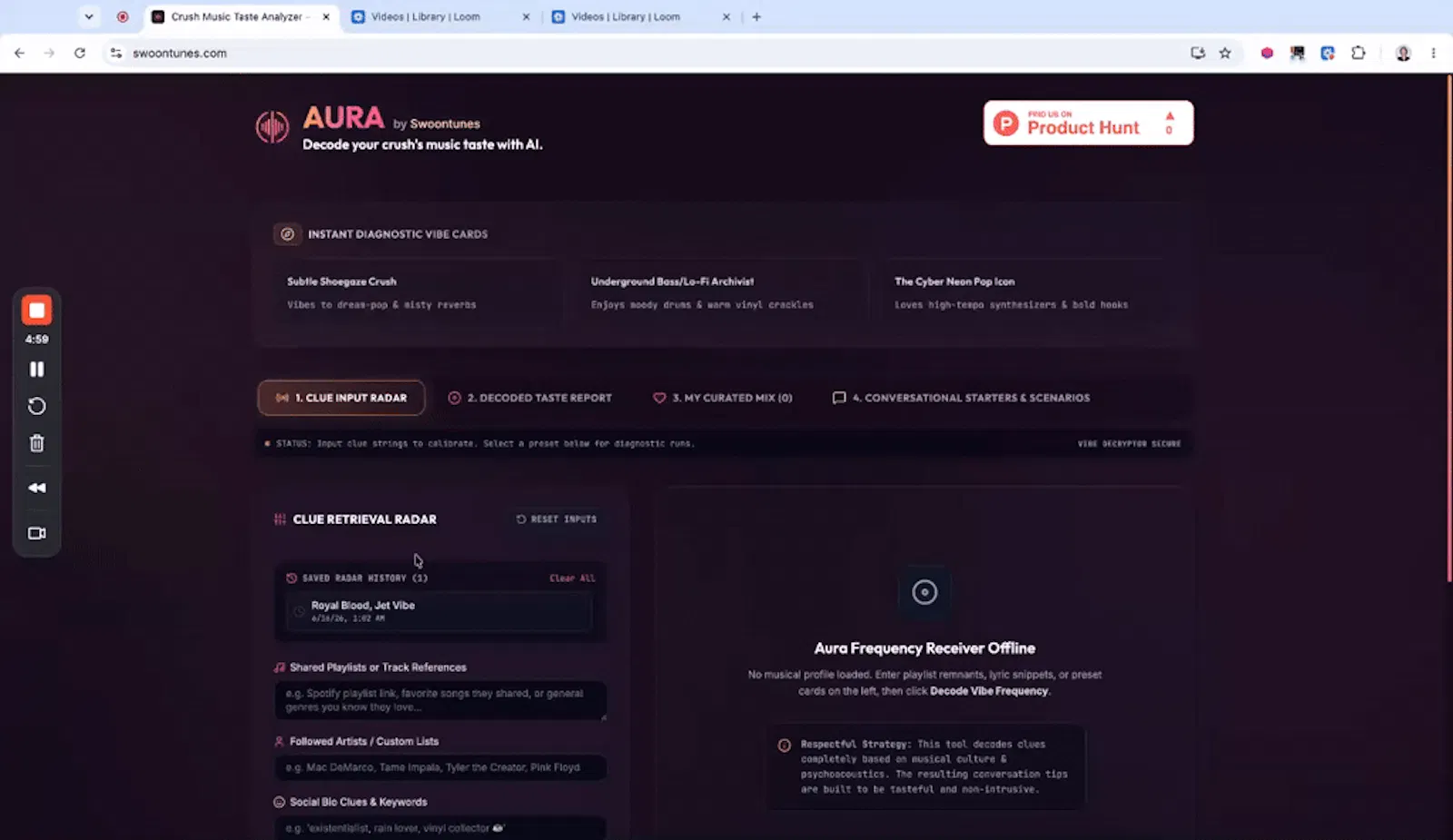Click the 4:59 recording timer

(x=36, y=340)
